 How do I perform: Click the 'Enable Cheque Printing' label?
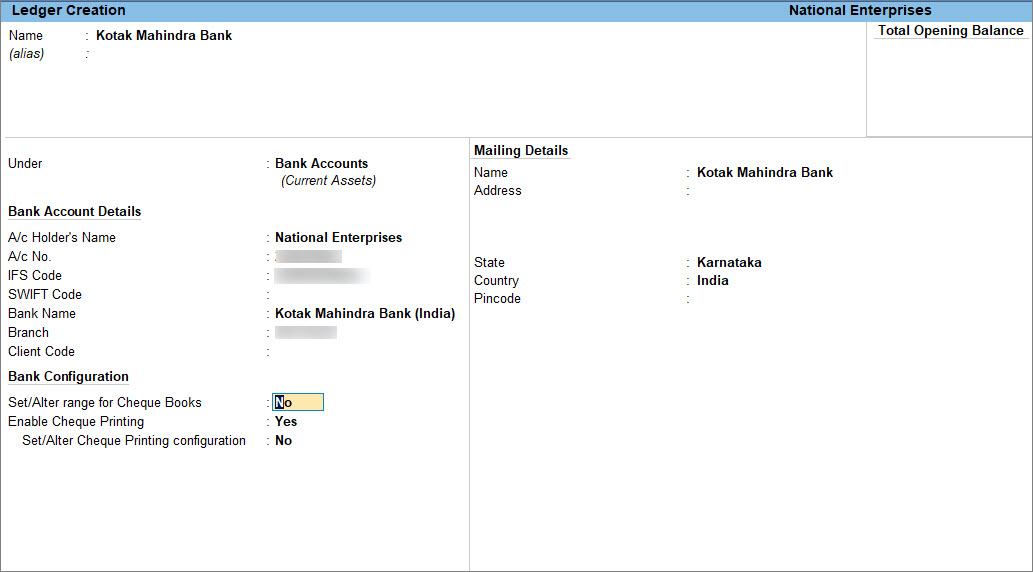coord(76,422)
